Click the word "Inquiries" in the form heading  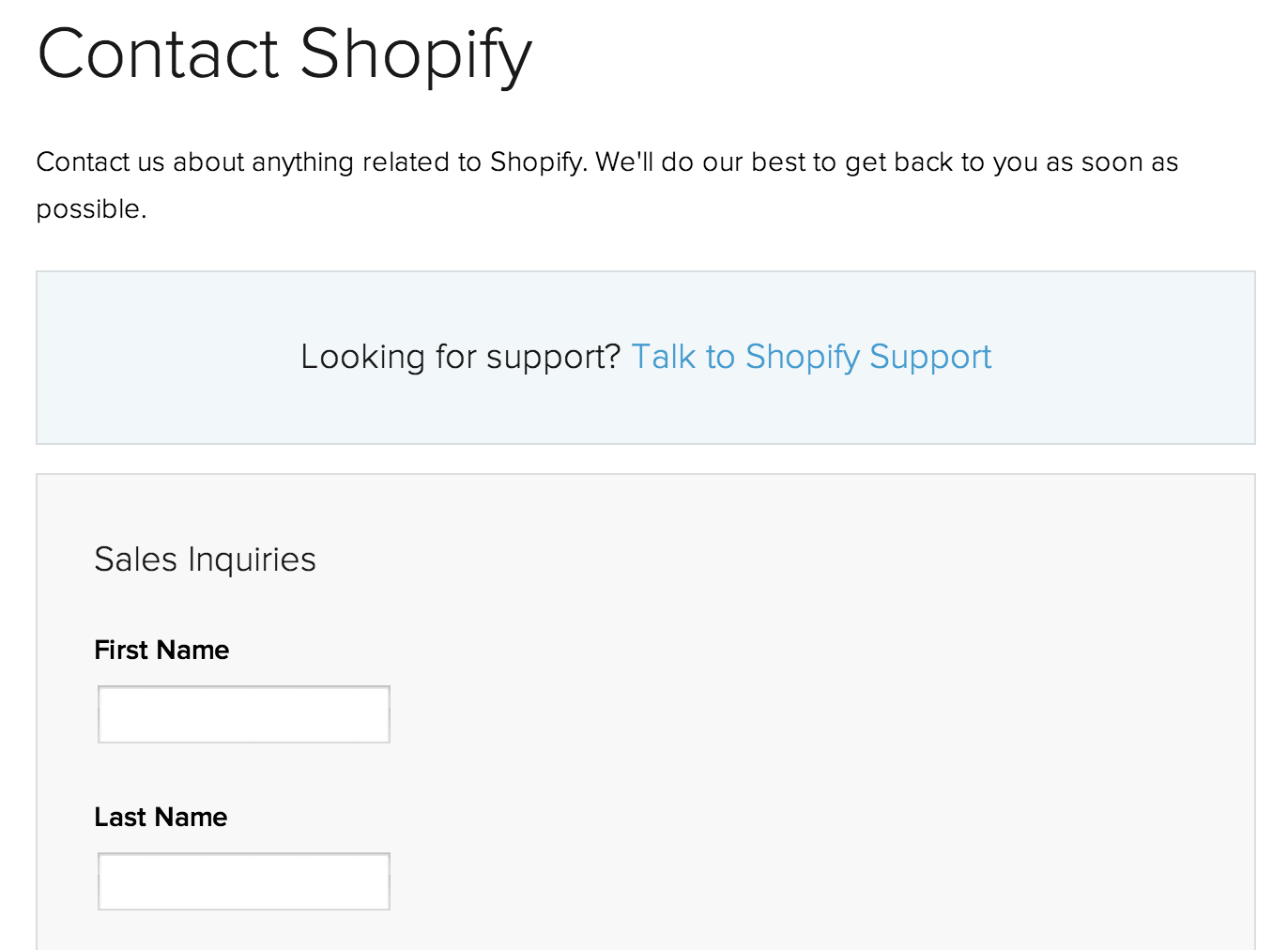252,559
